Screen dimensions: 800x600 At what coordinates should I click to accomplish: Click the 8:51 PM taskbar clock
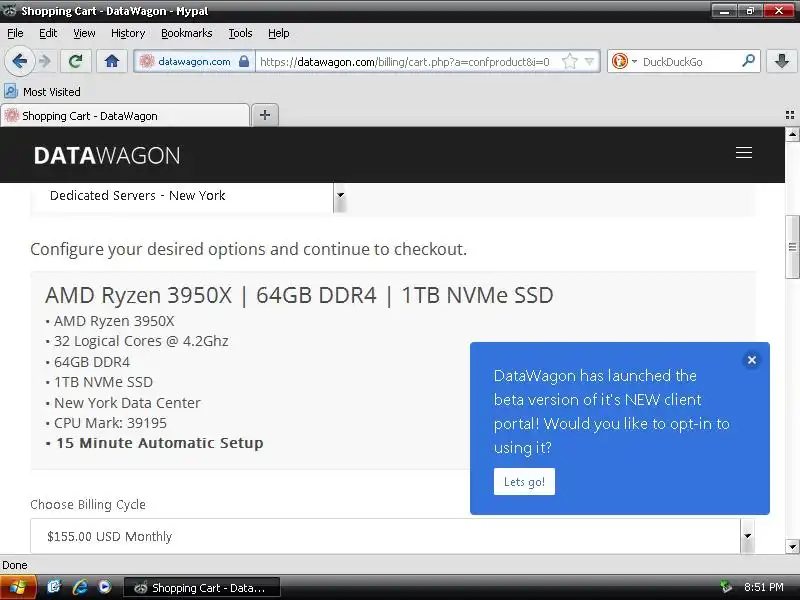[x=763, y=587]
